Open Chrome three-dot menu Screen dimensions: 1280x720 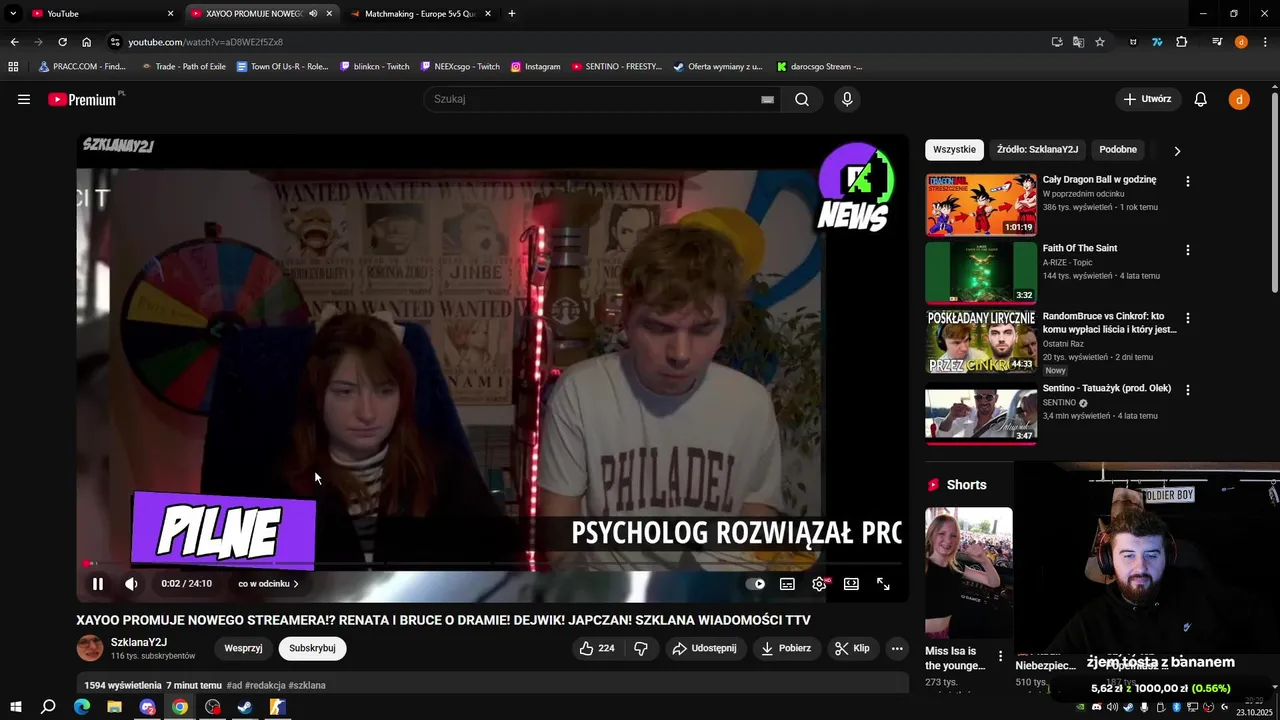tap(1265, 42)
